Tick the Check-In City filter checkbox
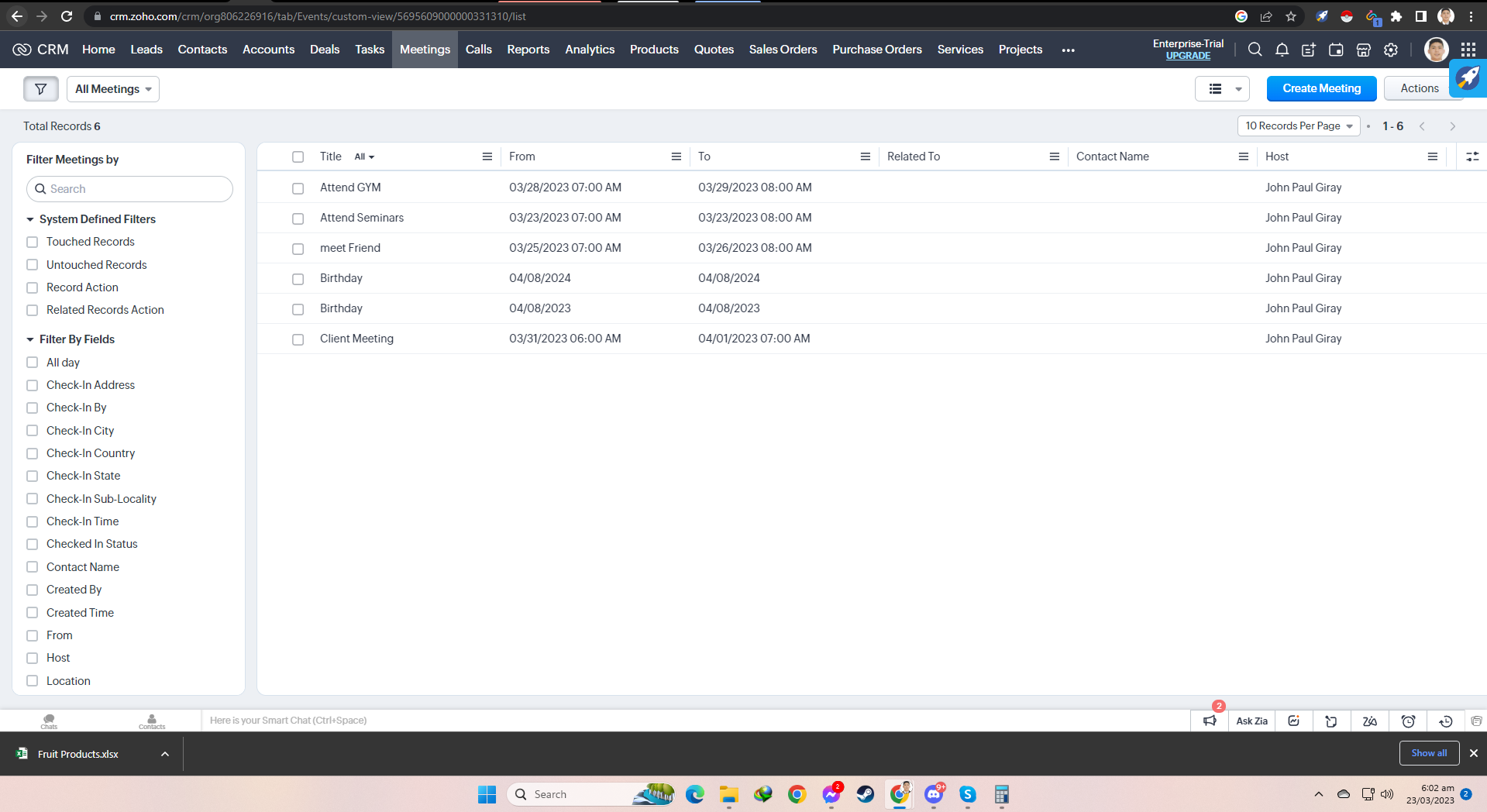The height and width of the screenshot is (812, 1487). tap(33, 431)
